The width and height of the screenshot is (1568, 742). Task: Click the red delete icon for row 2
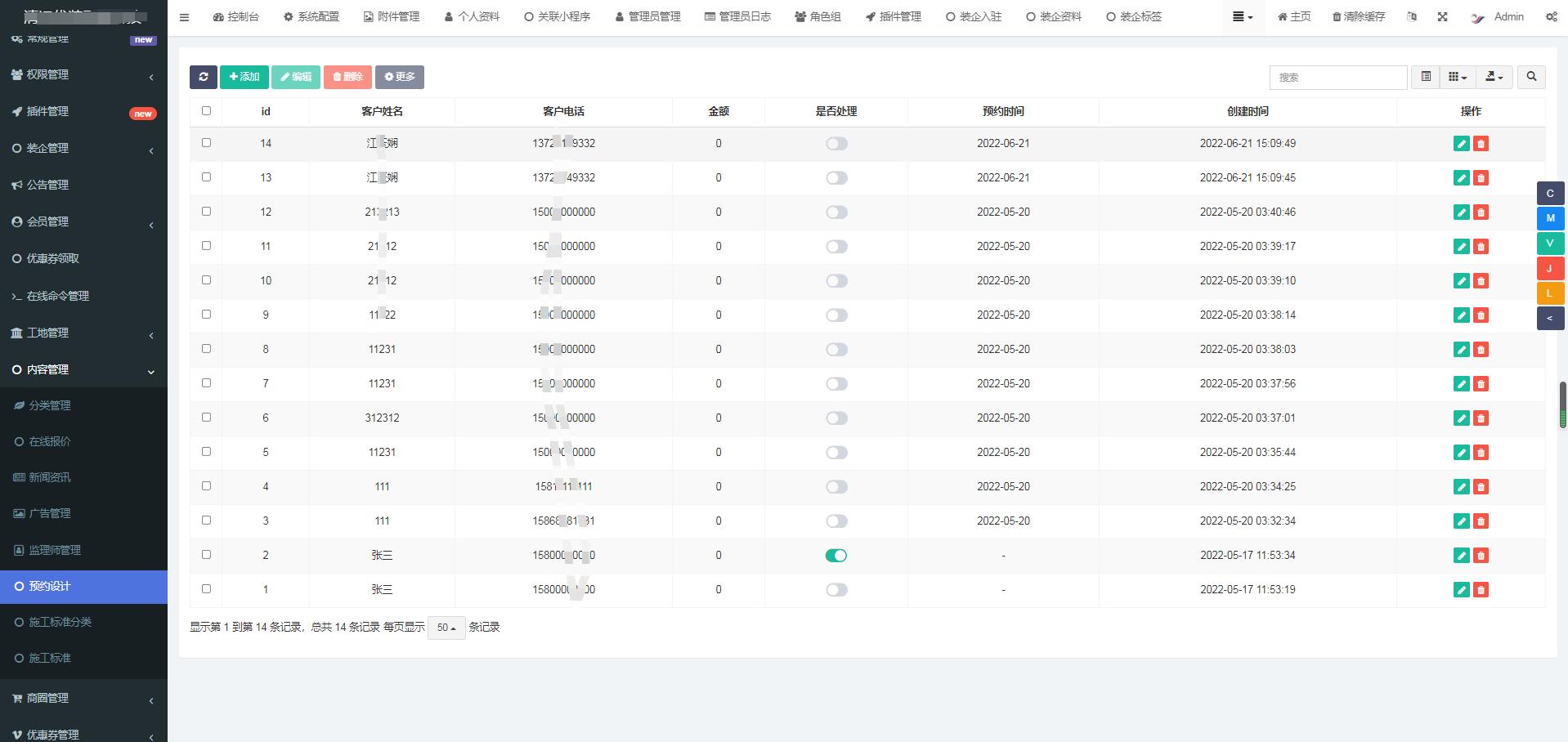click(1481, 556)
